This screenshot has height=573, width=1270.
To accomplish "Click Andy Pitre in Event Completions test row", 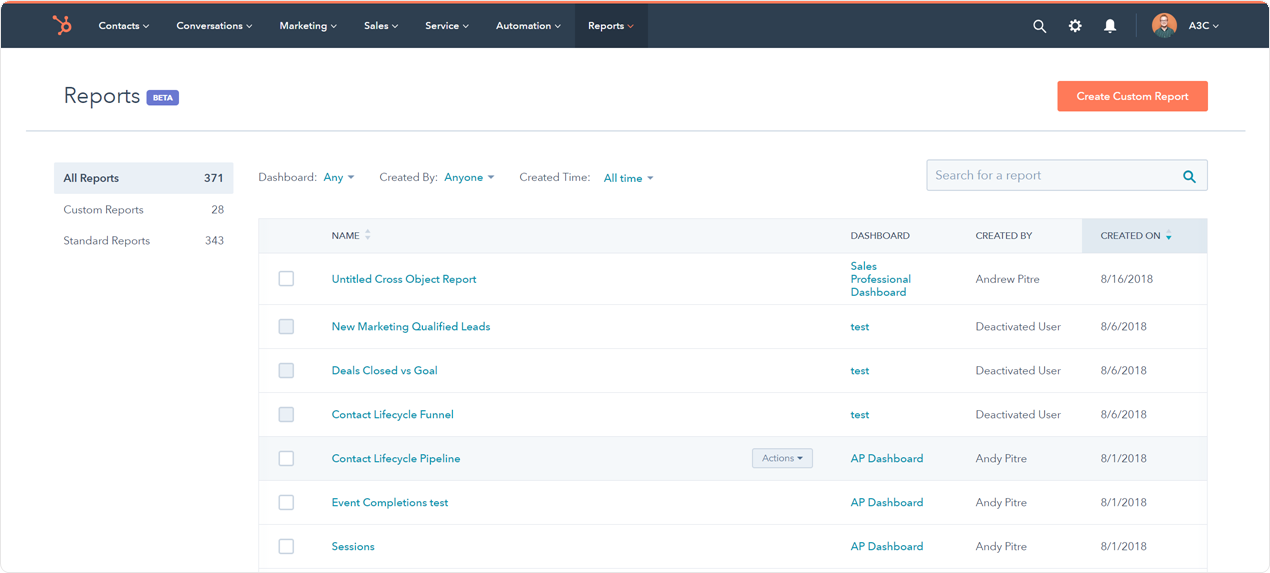I will [1002, 503].
